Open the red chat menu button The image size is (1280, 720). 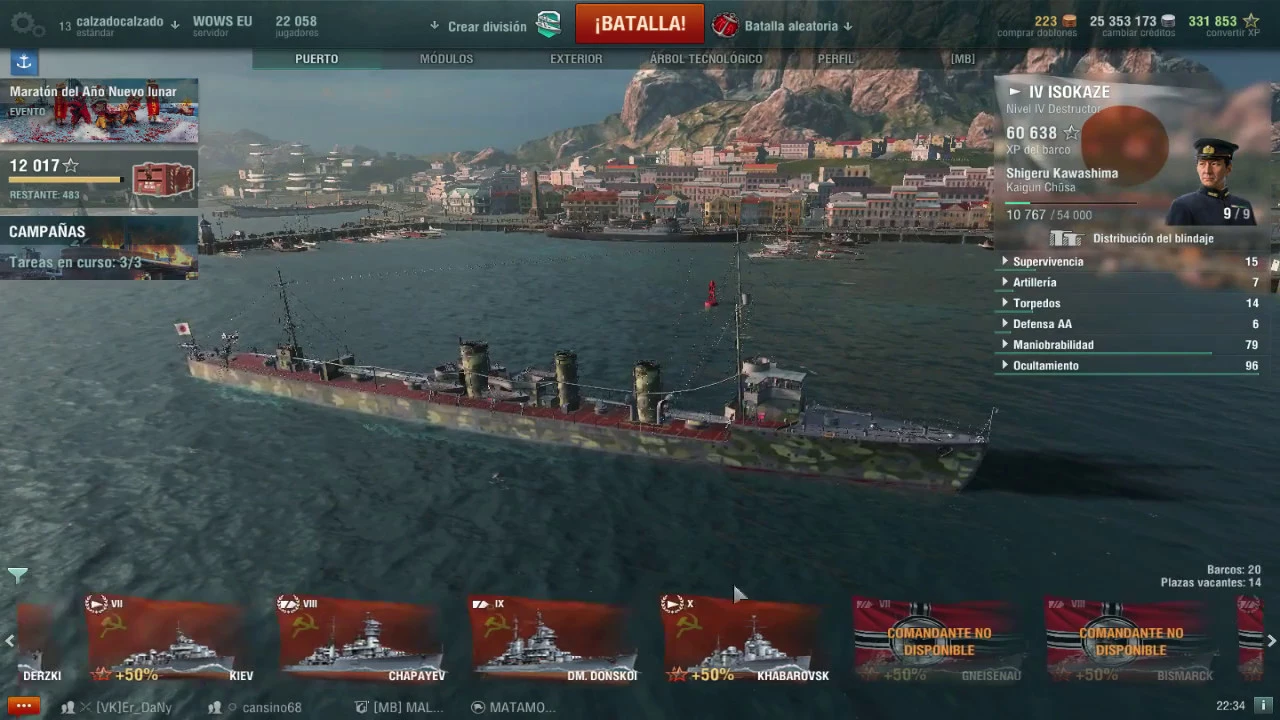pos(23,706)
